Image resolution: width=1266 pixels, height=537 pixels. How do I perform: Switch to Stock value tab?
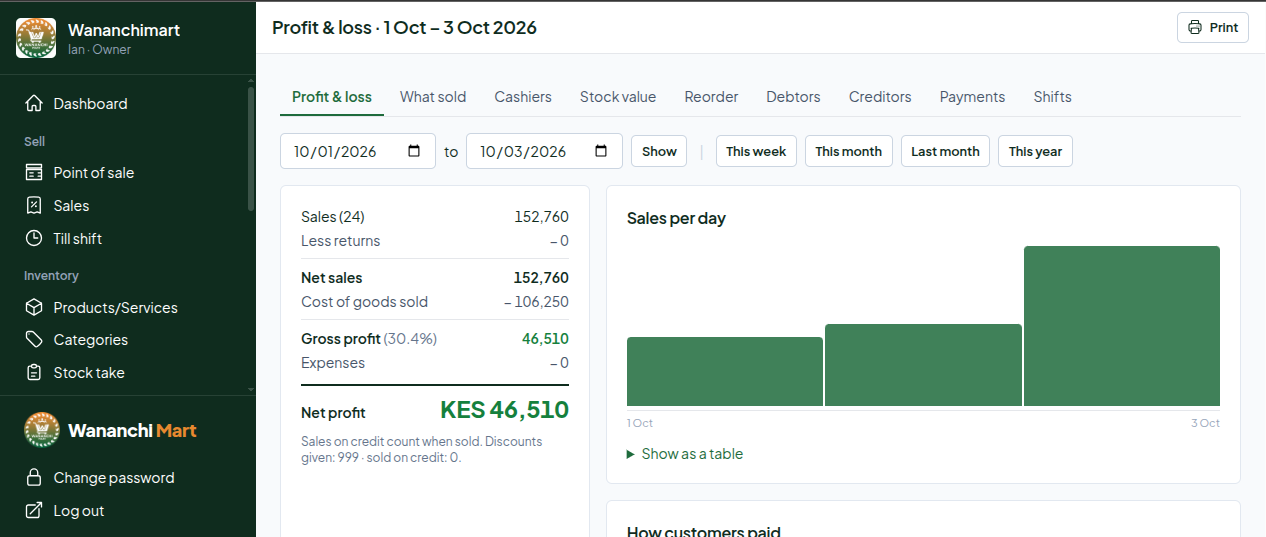point(618,97)
